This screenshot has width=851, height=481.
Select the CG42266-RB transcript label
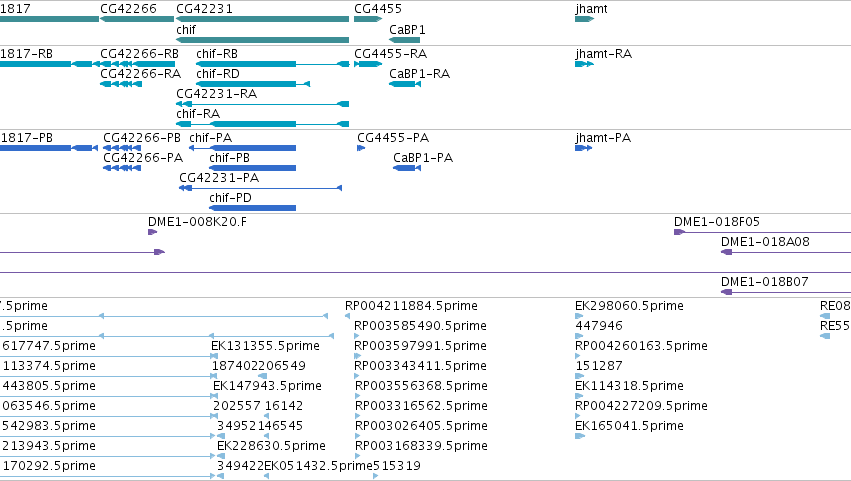click(139, 54)
